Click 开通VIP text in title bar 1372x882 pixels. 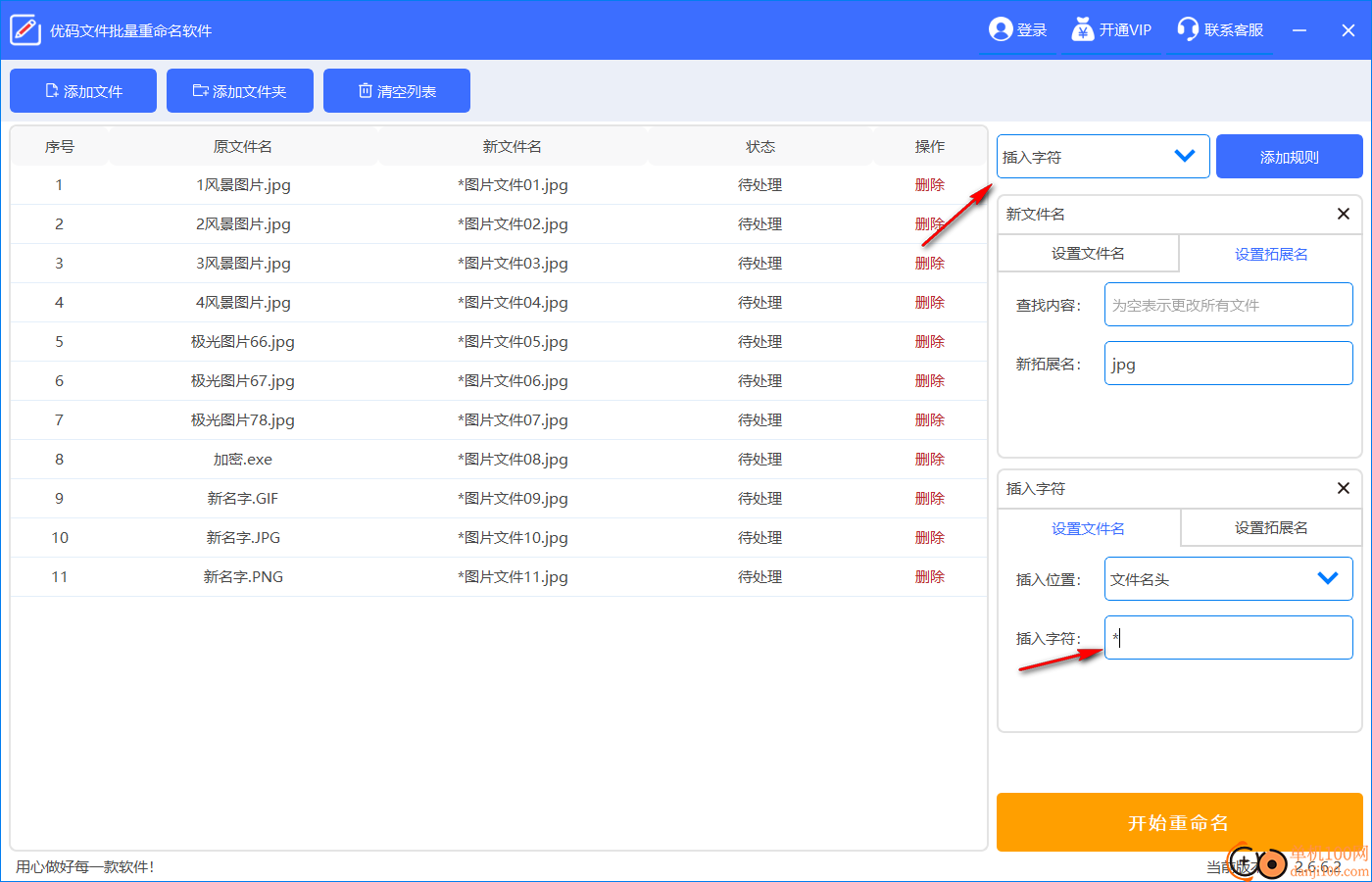[x=1125, y=30]
